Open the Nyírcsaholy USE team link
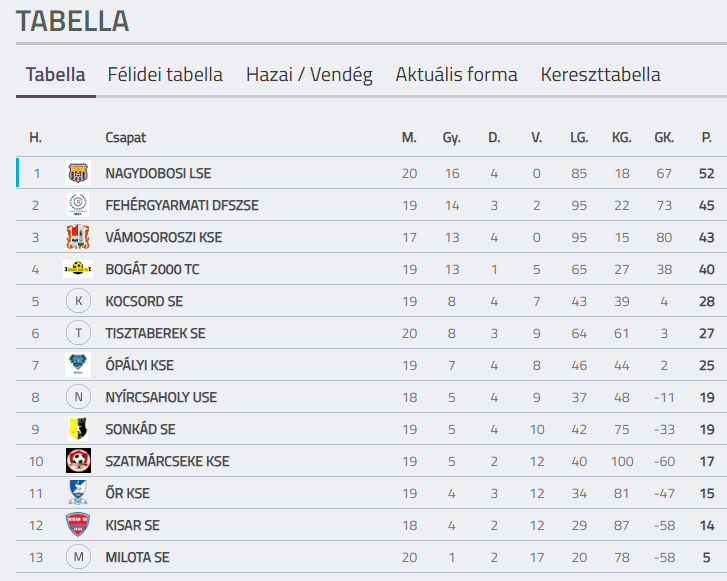This screenshot has height=581, width=727. 161,397
